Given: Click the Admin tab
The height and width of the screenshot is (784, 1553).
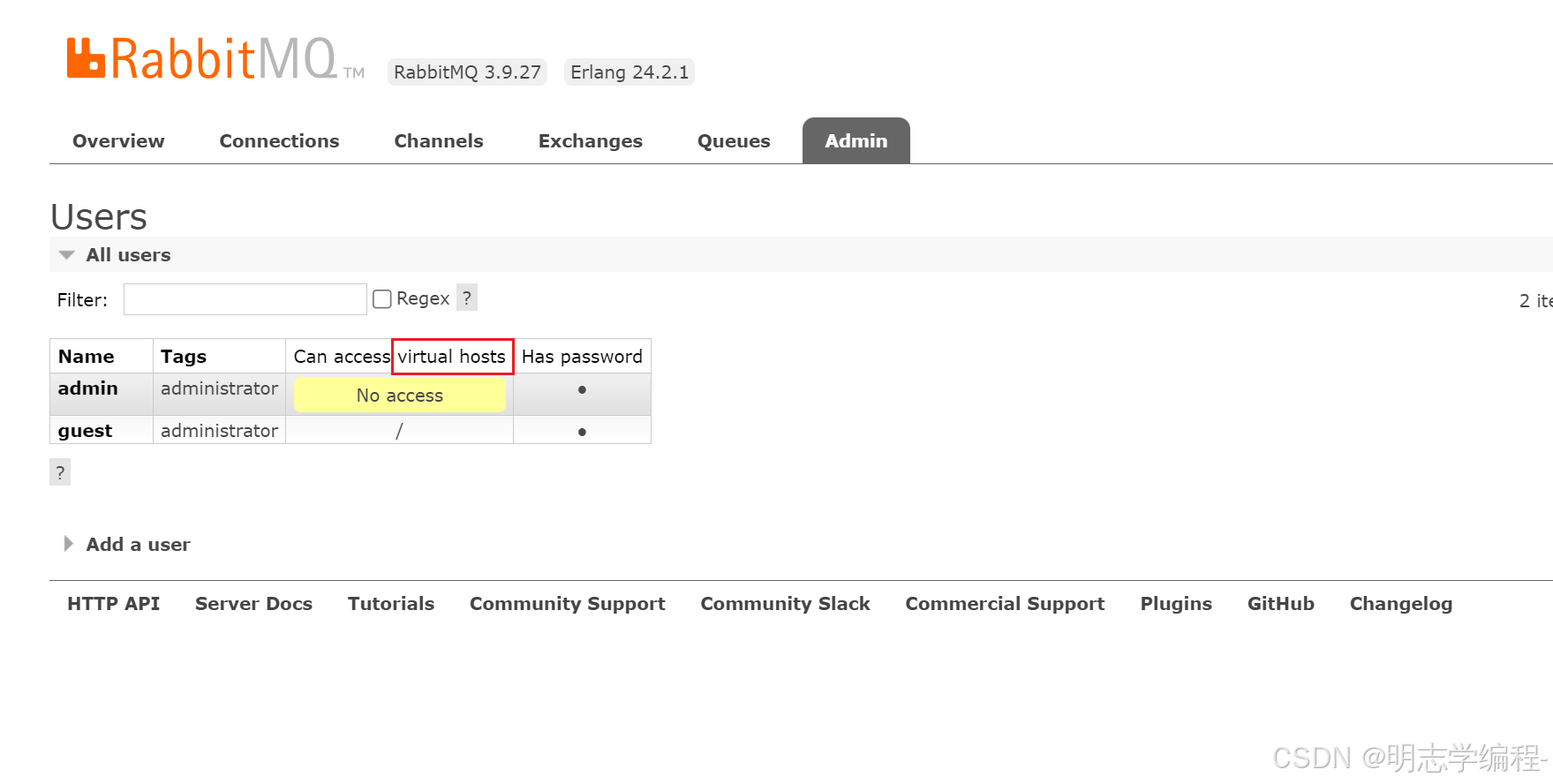Looking at the screenshot, I should 856,141.
